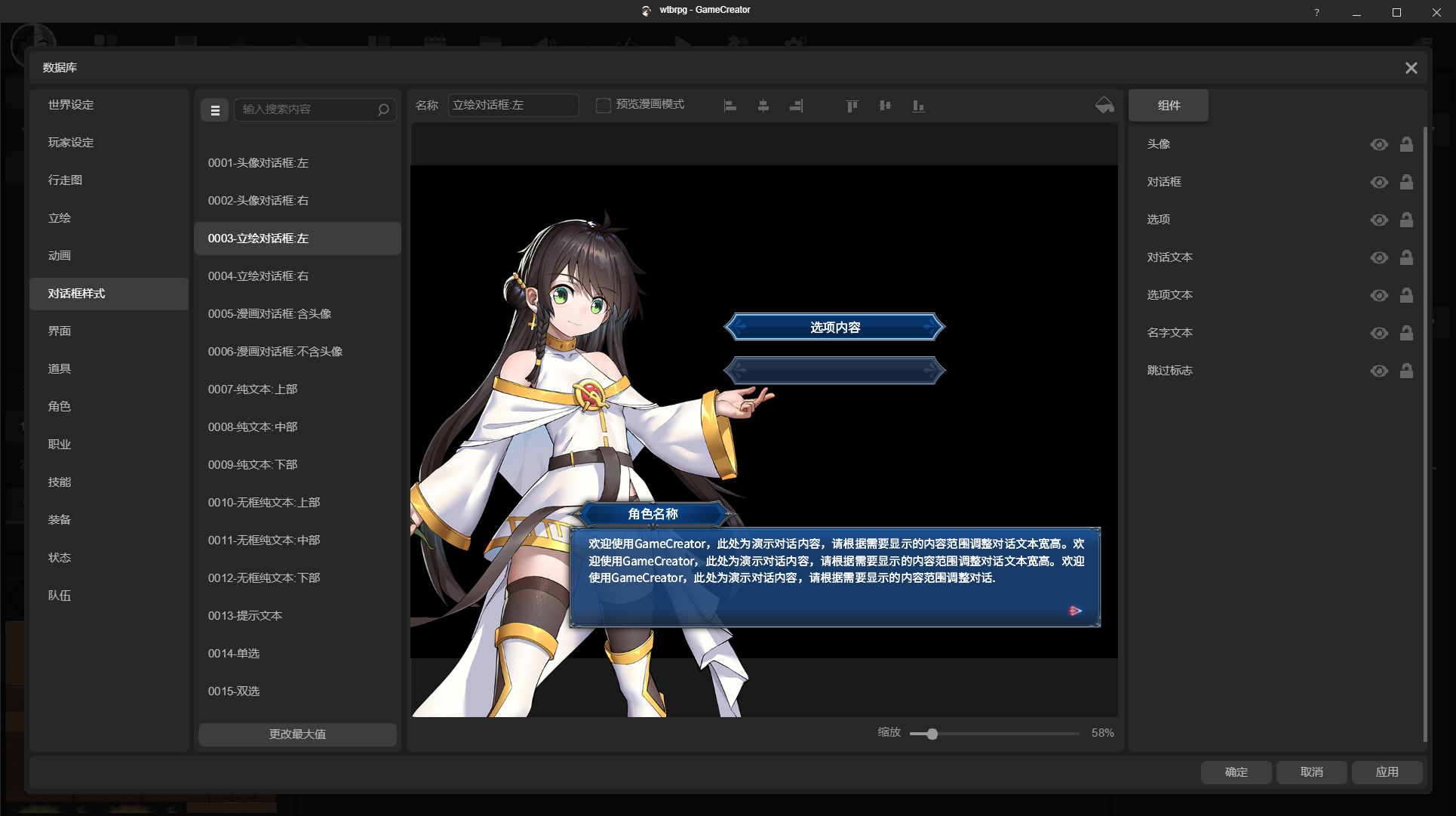Hide the 跳过标志 component
This screenshot has height=816, width=1456.
1379,371
